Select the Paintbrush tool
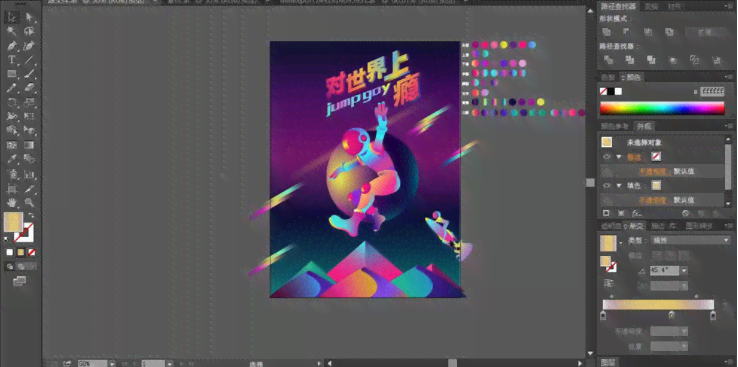 [29, 74]
